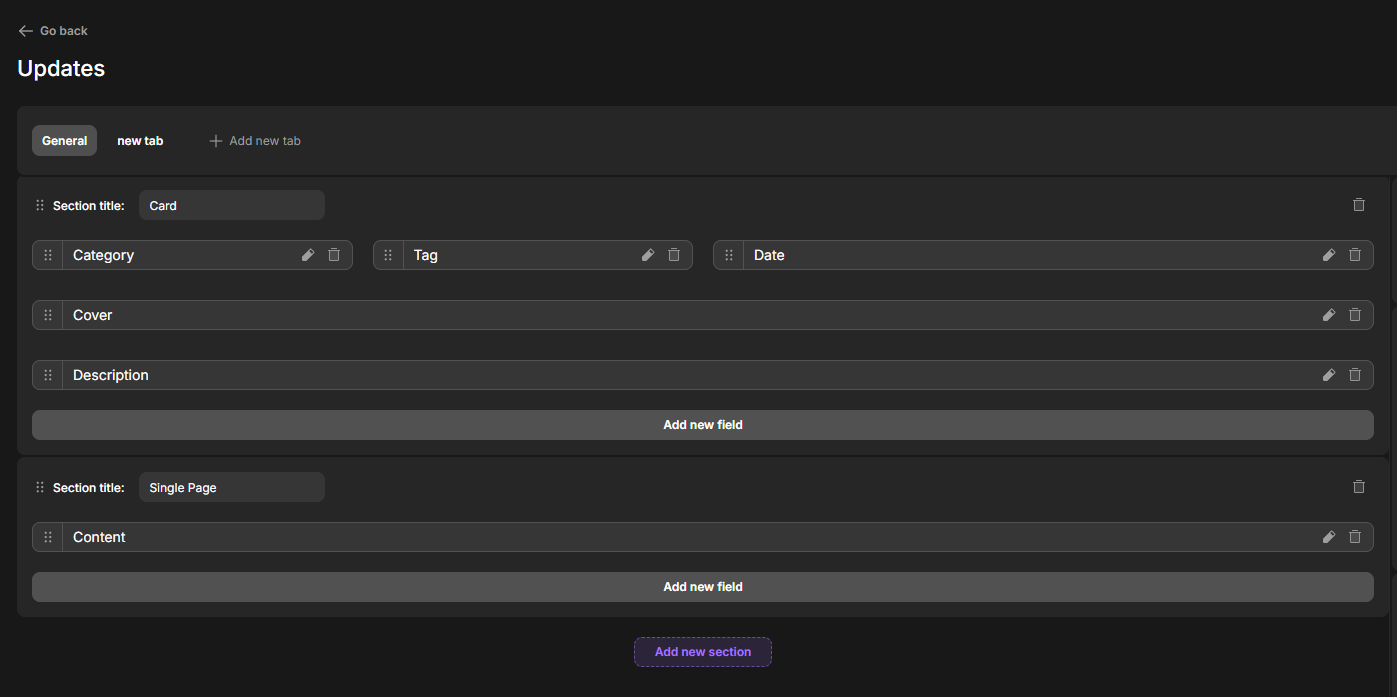Screen dimensions: 1397x697
Task: Delete the Content field
Action: pyautogui.click(x=1355, y=537)
